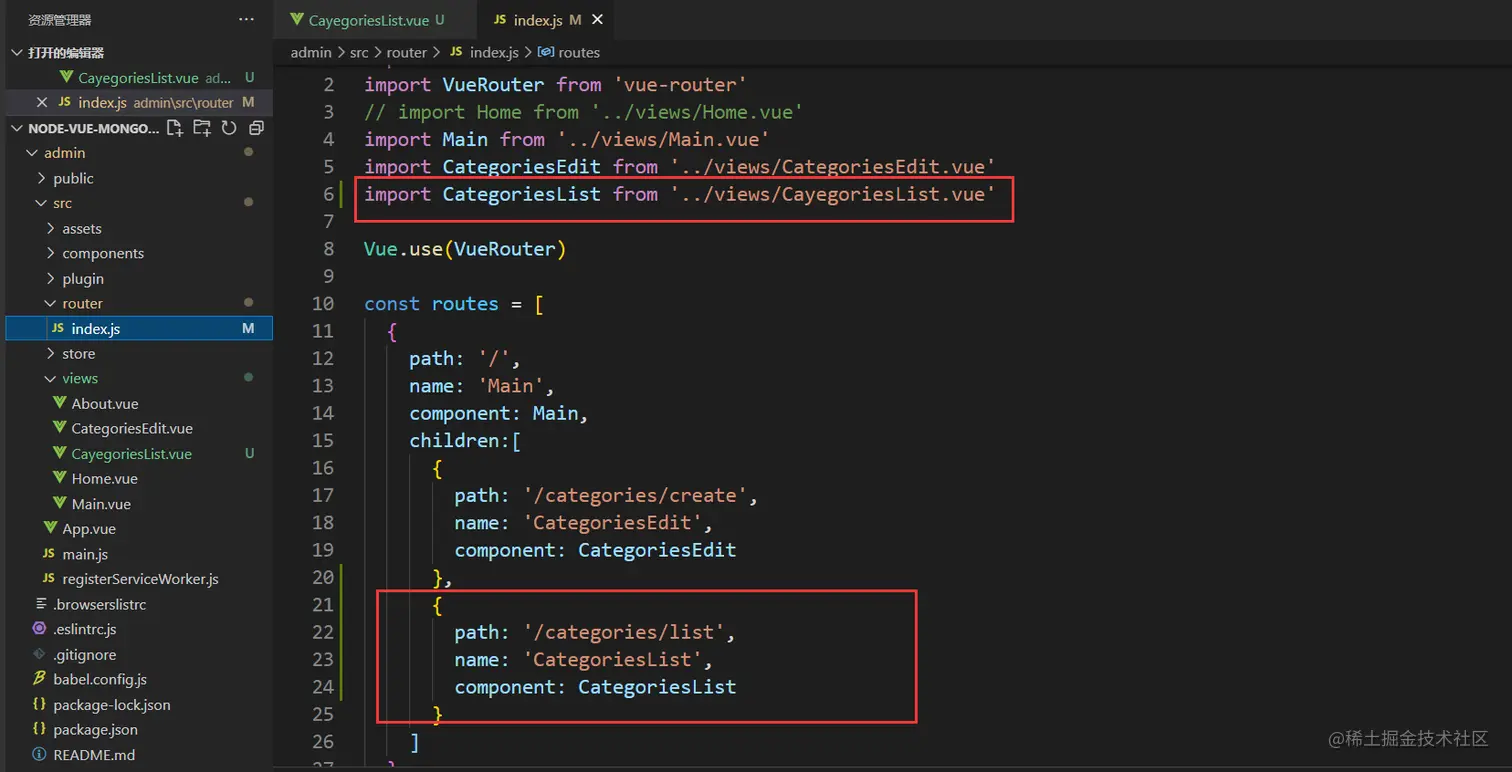This screenshot has width=1512, height=772.
Task: Close the index.js editor tab
Action: [598, 19]
